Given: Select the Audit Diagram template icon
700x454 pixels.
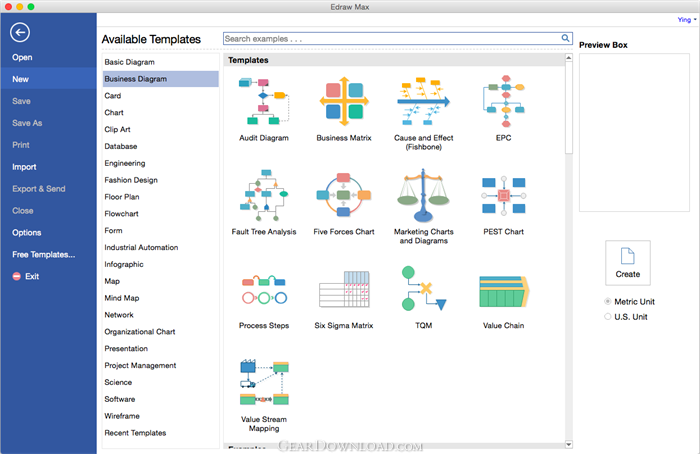Looking at the screenshot, I should point(264,101).
